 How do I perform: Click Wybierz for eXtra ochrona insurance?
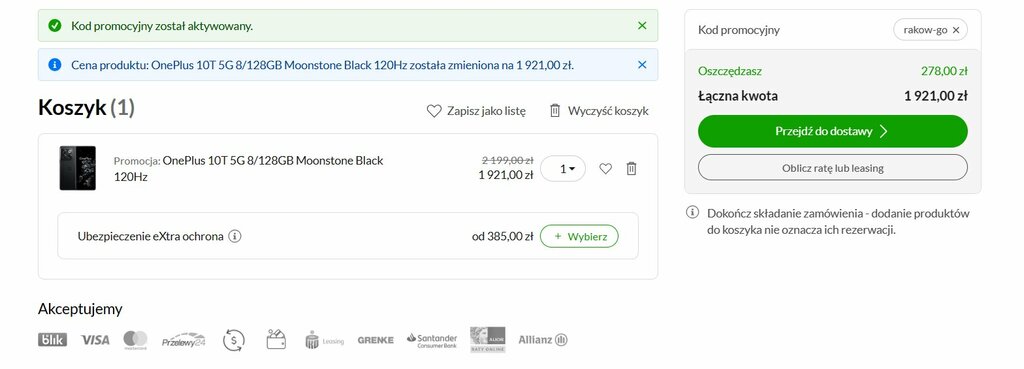(579, 236)
